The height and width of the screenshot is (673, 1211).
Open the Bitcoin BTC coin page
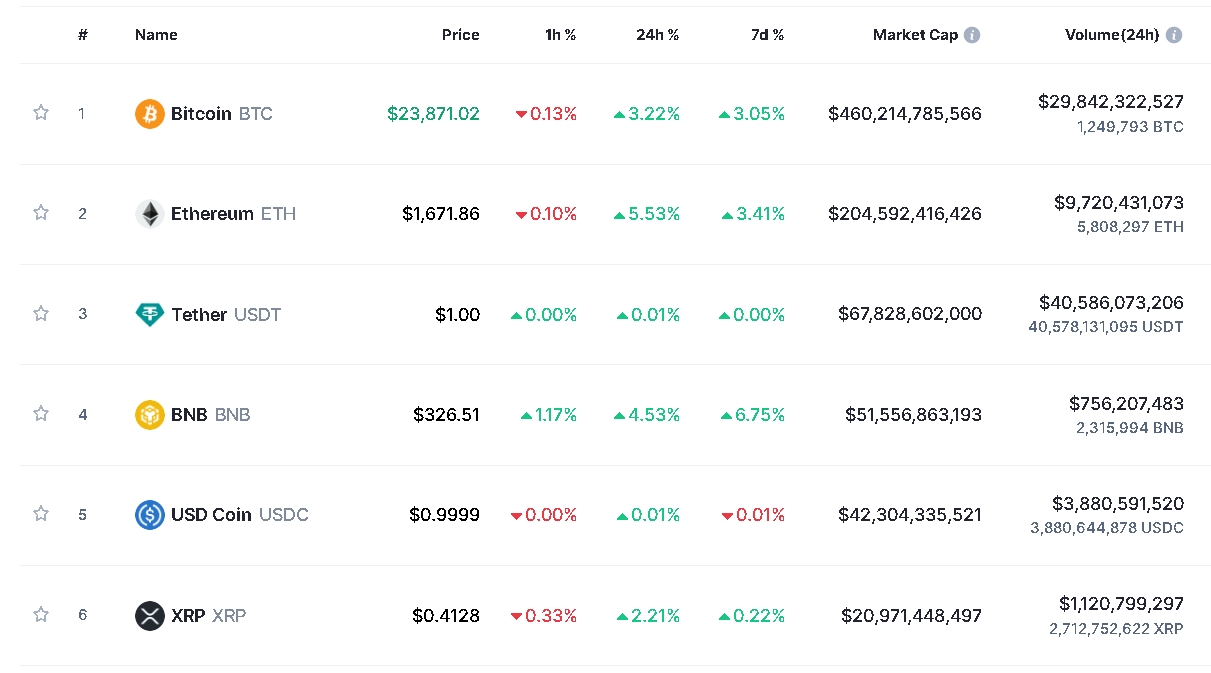pyautogui.click(x=204, y=114)
